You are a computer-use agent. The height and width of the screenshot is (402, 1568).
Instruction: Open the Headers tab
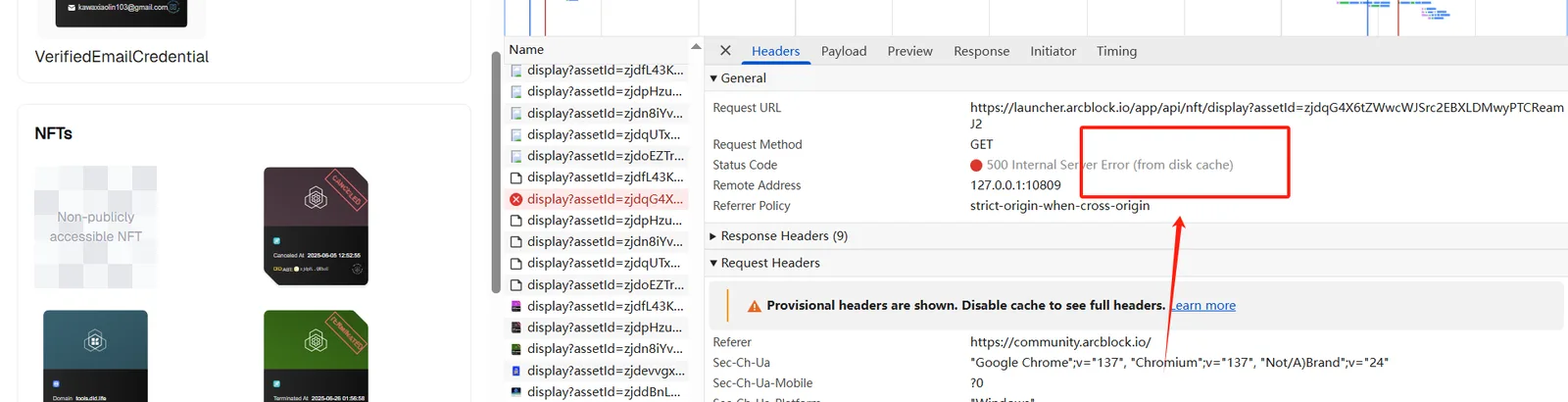tap(775, 51)
